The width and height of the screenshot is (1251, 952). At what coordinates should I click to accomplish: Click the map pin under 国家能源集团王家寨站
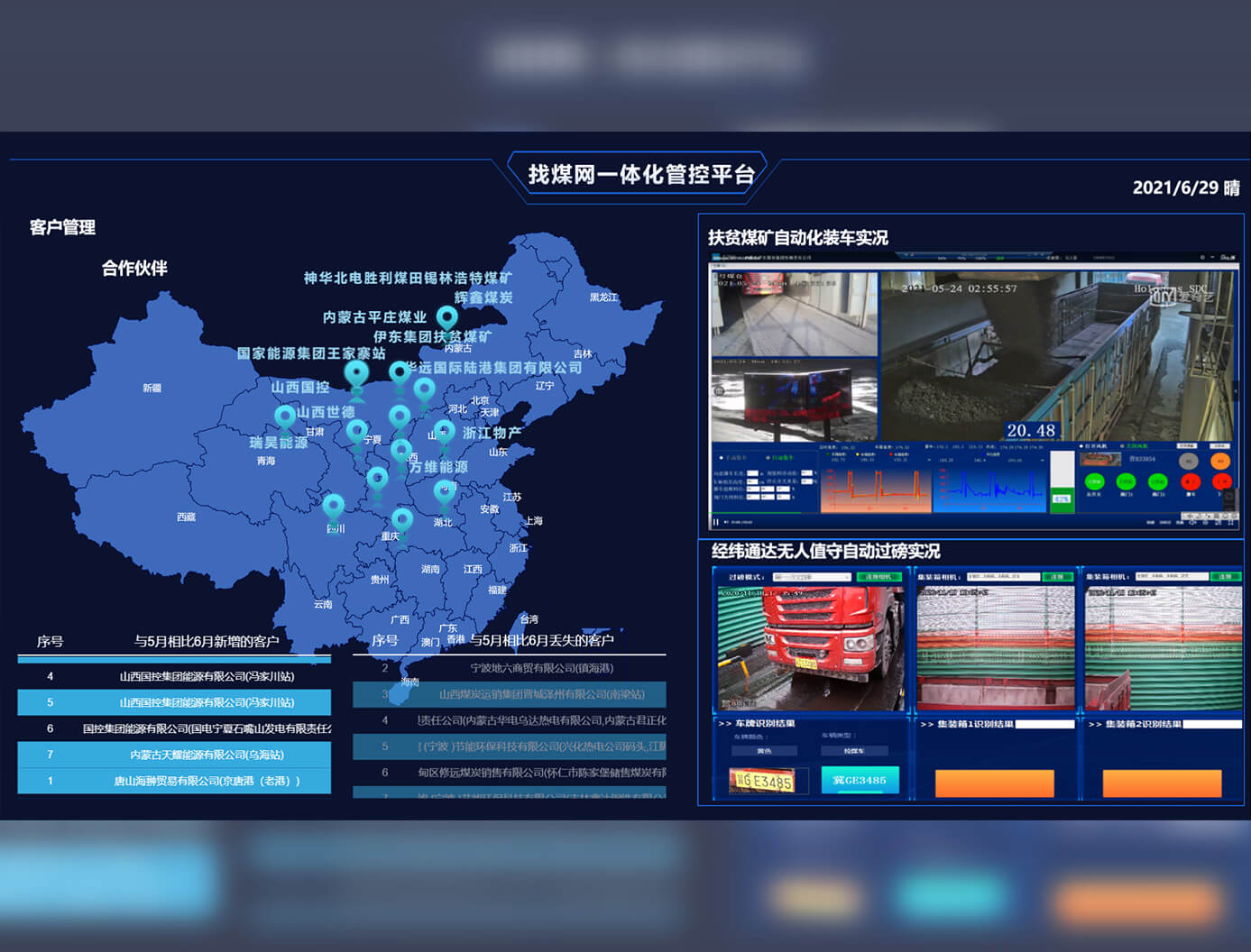pyautogui.click(x=356, y=374)
